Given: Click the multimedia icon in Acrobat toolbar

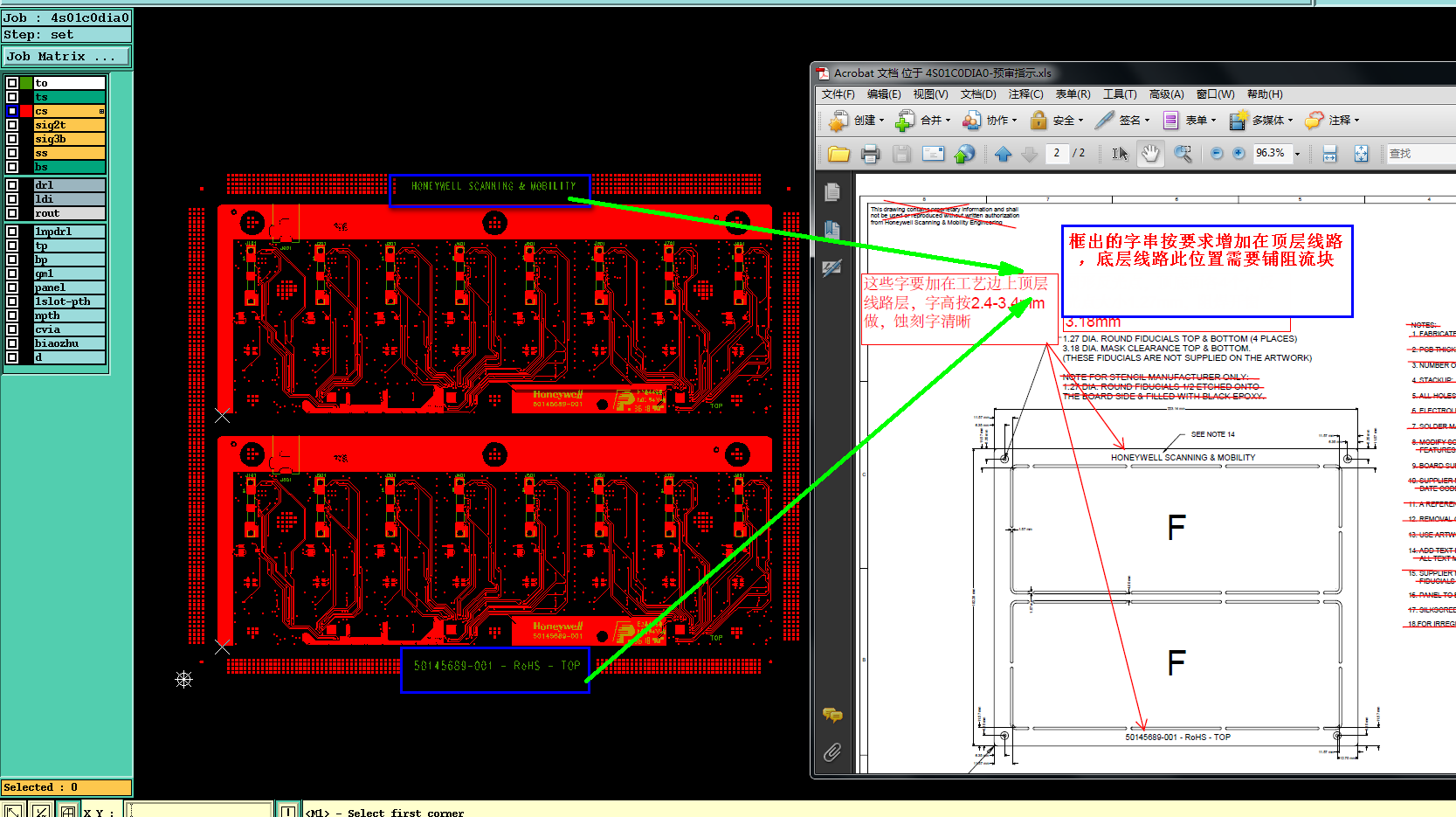Looking at the screenshot, I should coord(1238,120).
